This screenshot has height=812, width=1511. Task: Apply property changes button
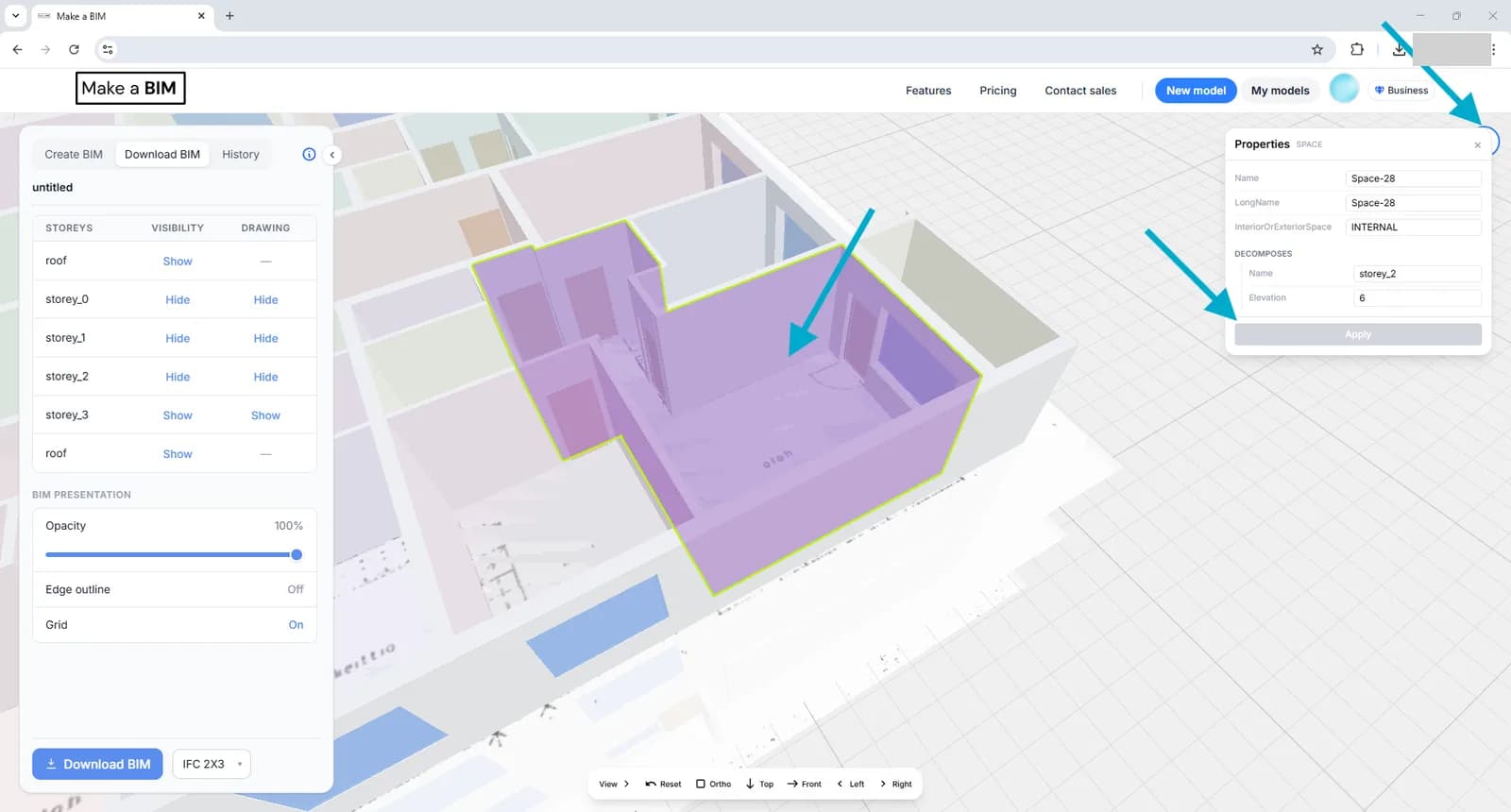(x=1358, y=334)
